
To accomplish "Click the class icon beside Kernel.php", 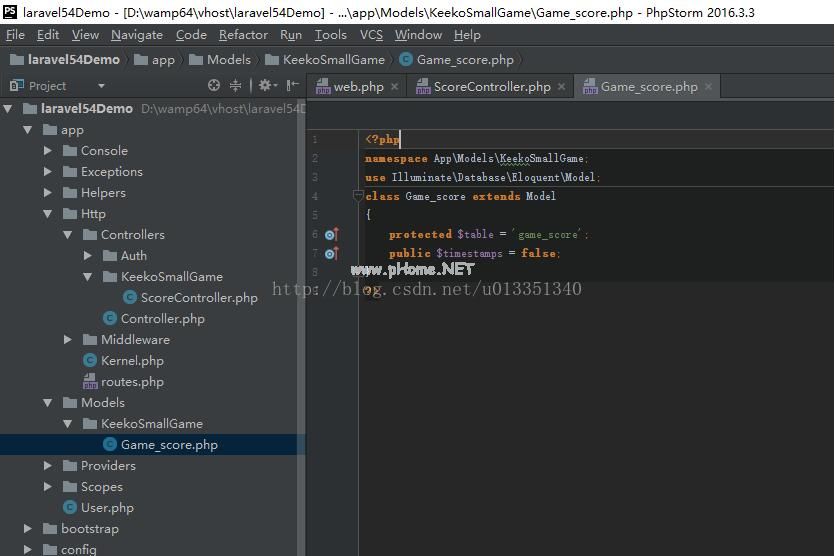I will 90,361.
